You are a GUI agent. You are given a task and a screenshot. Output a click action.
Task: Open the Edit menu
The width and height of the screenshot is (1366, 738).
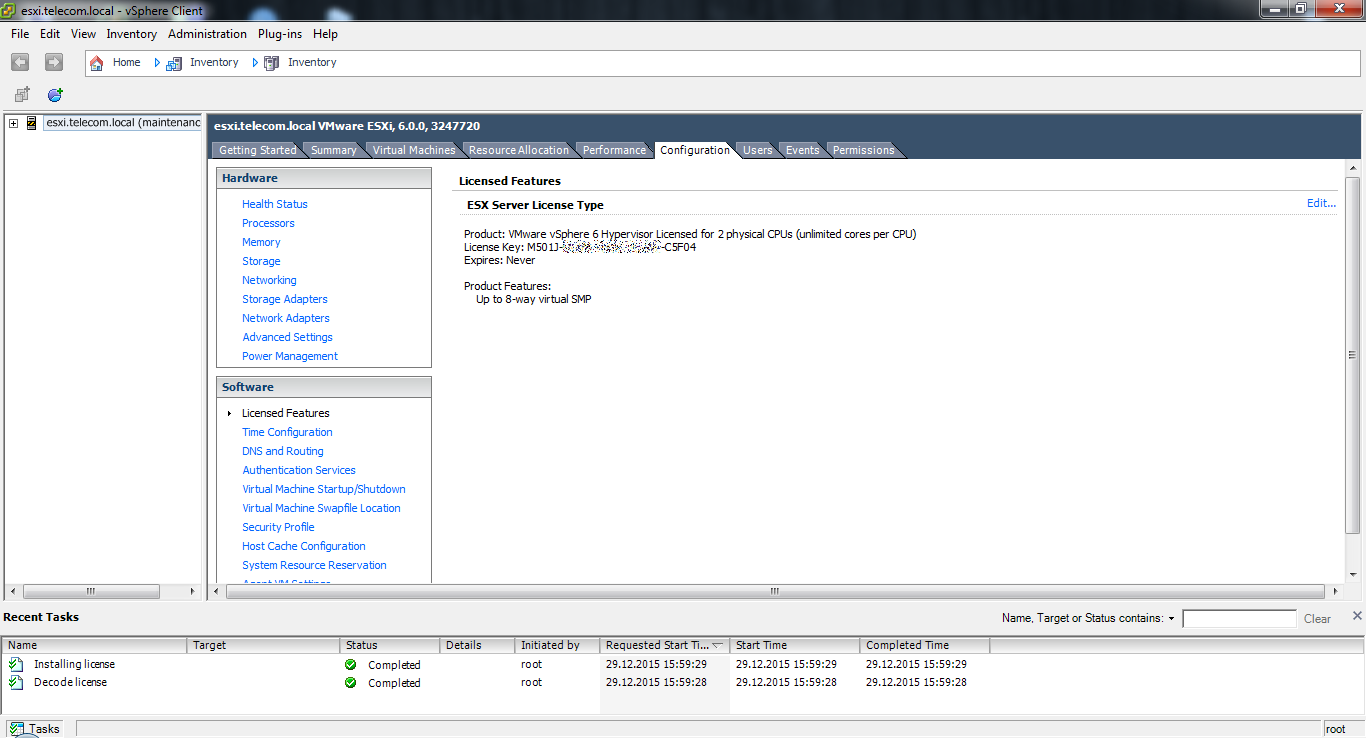tap(50, 34)
